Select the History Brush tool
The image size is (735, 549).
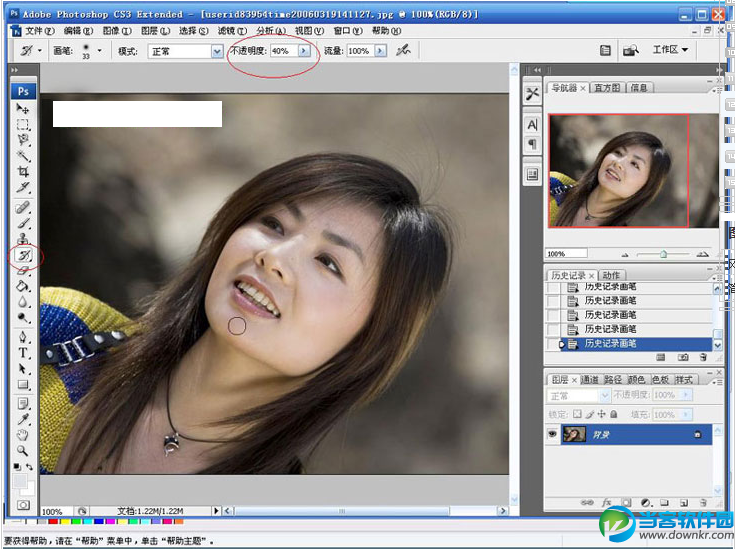[22, 255]
